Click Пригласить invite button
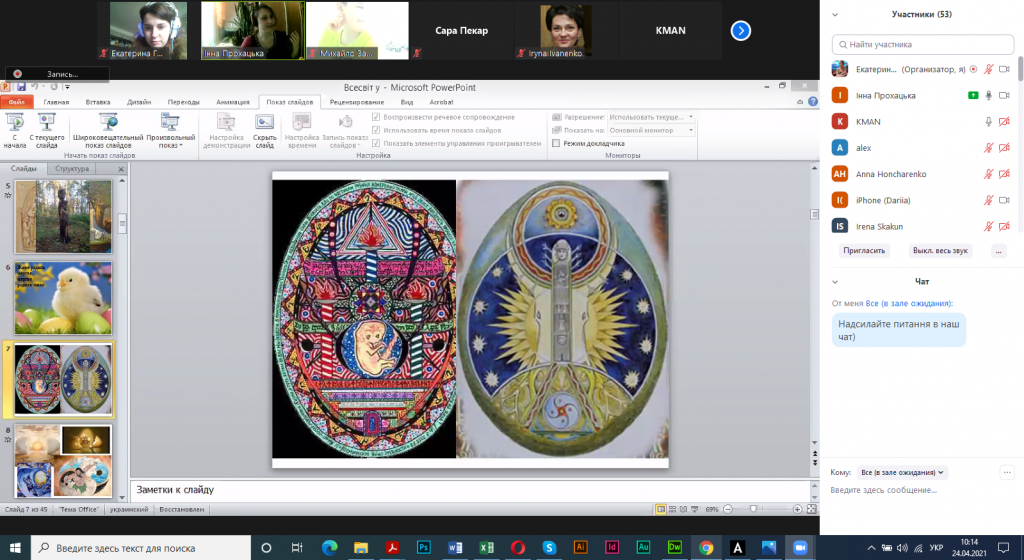The height and width of the screenshot is (560, 1024). coord(863,251)
